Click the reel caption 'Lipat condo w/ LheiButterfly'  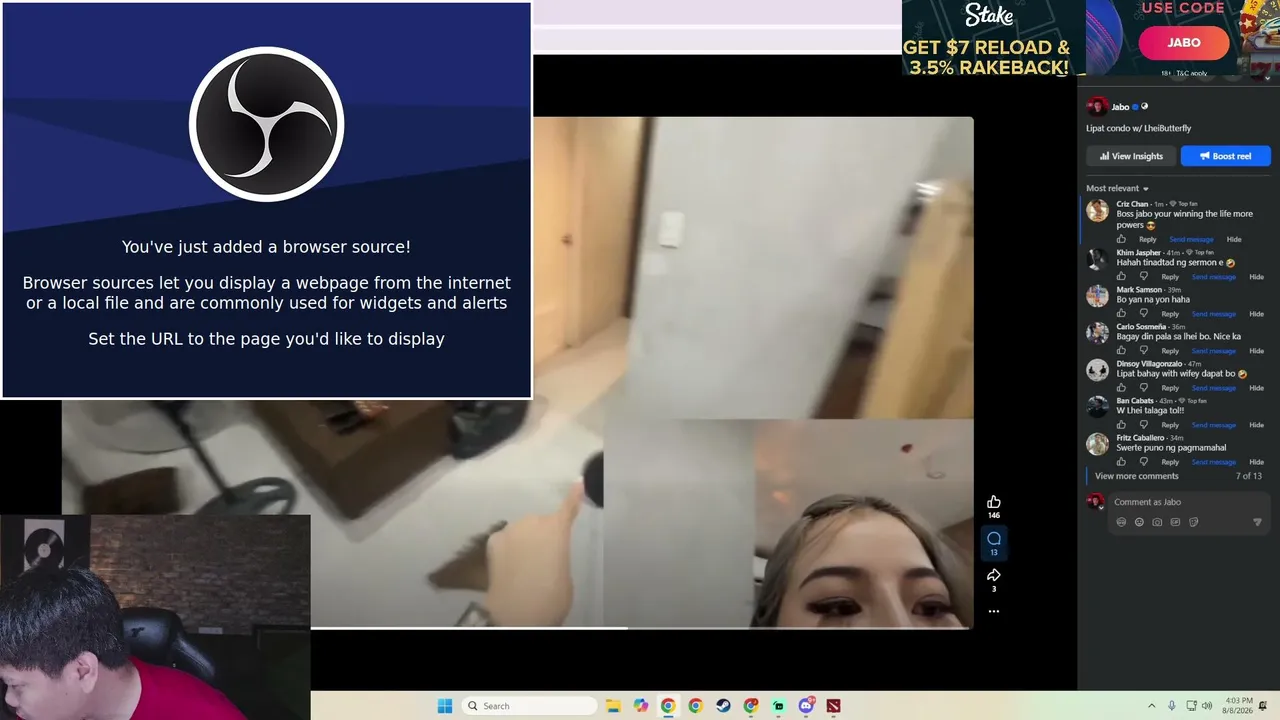coord(1139,128)
